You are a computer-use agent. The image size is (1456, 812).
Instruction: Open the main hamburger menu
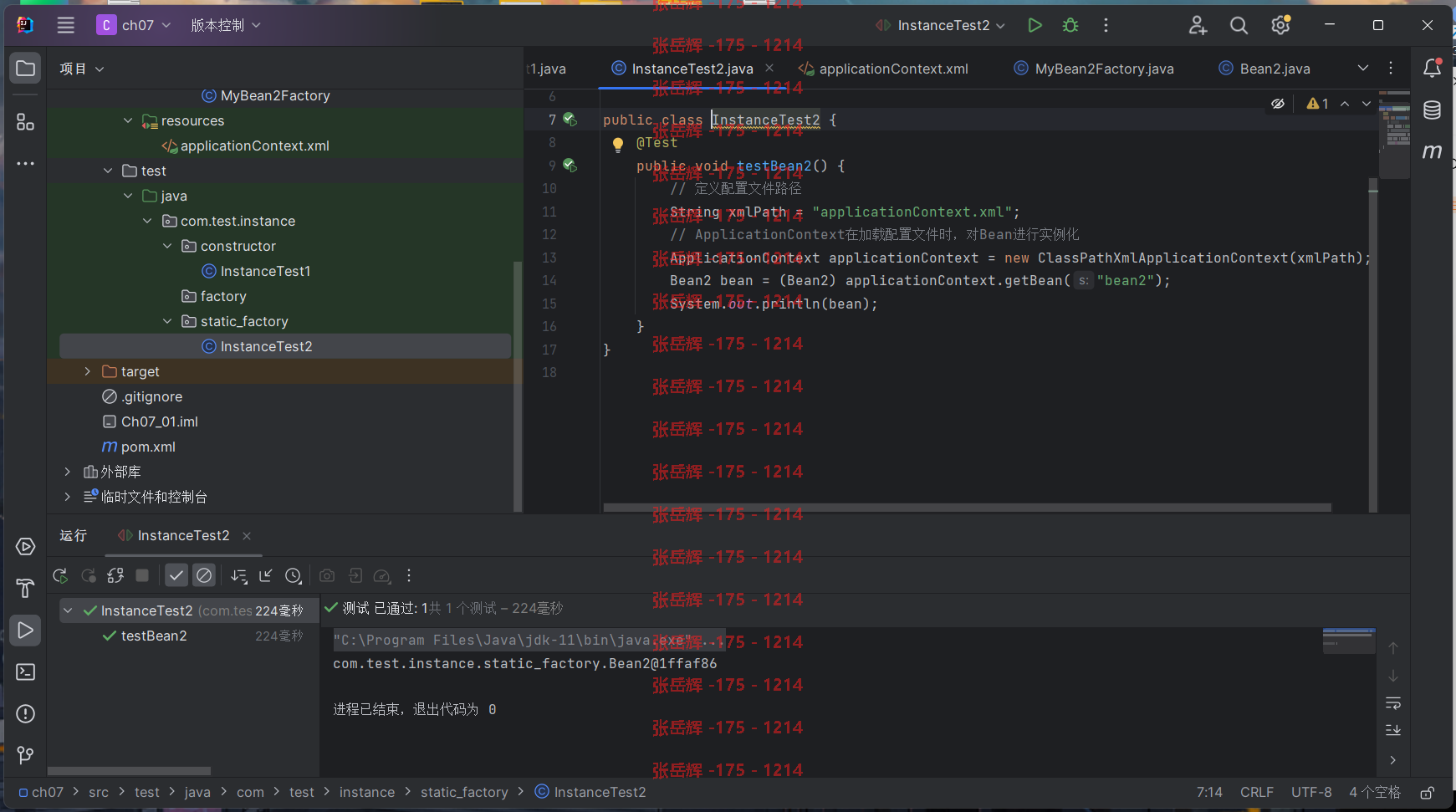[65, 25]
